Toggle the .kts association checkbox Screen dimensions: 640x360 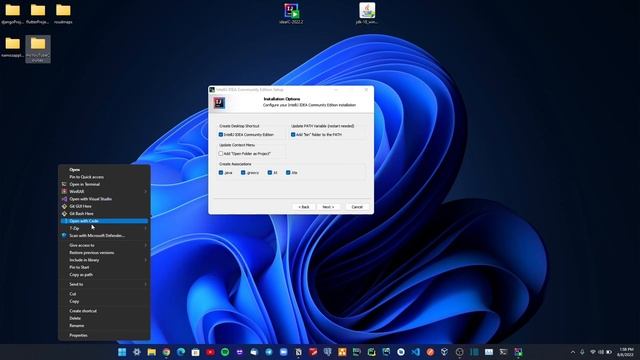[288, 173]
